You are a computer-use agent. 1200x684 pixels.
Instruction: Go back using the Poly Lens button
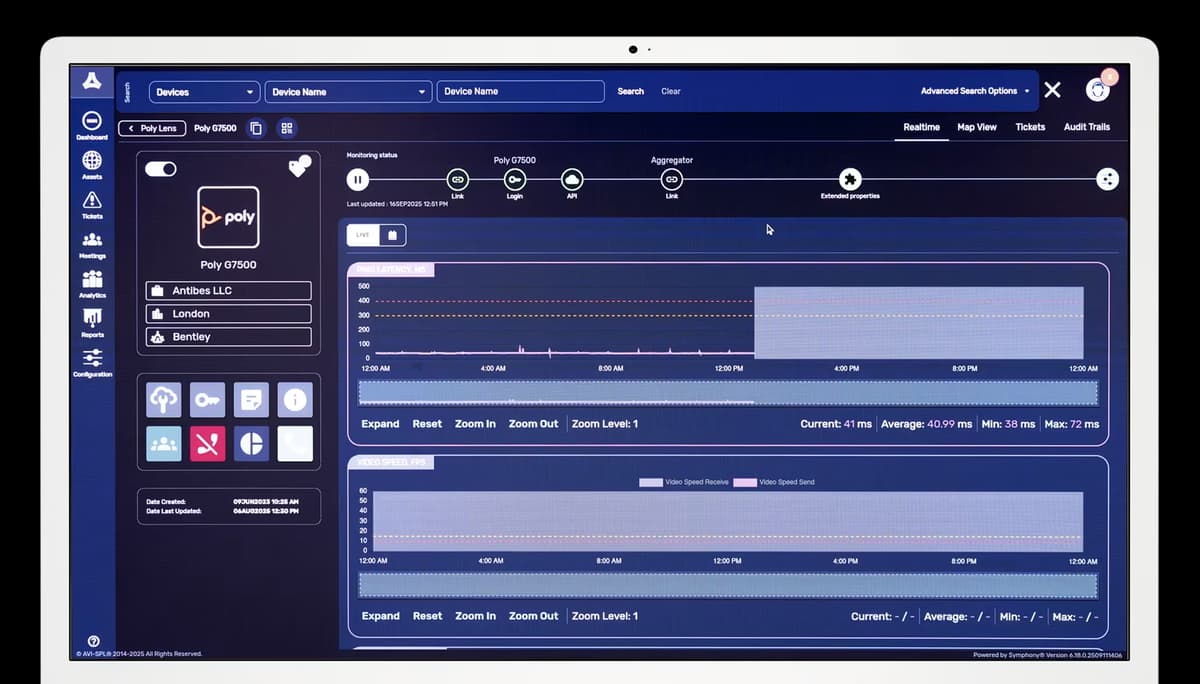point(152,128)
